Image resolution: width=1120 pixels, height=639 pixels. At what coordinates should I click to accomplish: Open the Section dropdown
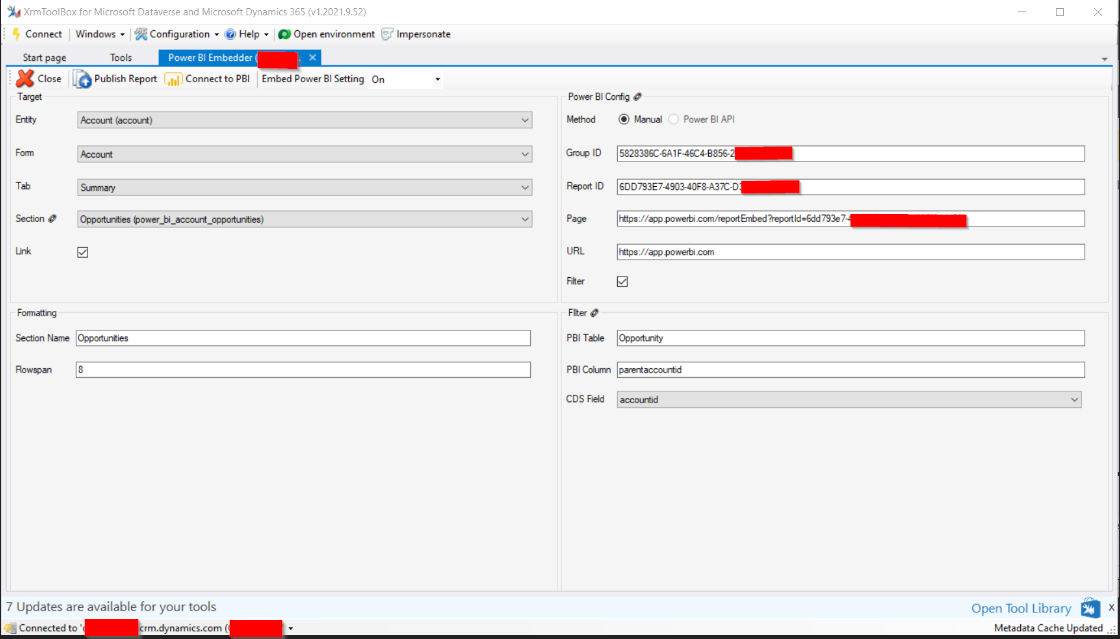pos(304,219)
